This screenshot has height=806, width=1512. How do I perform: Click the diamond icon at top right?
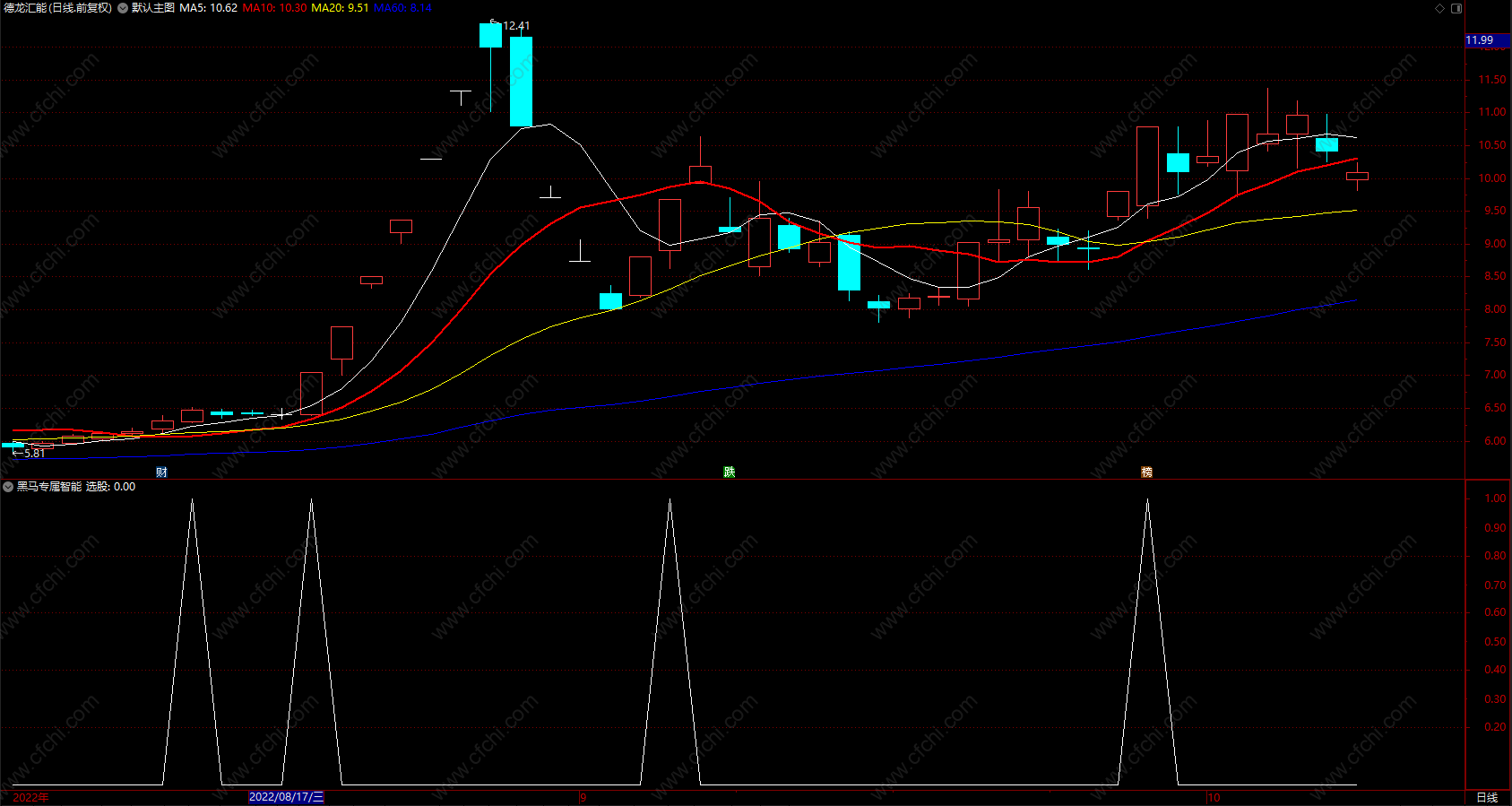pos(1440,8)
